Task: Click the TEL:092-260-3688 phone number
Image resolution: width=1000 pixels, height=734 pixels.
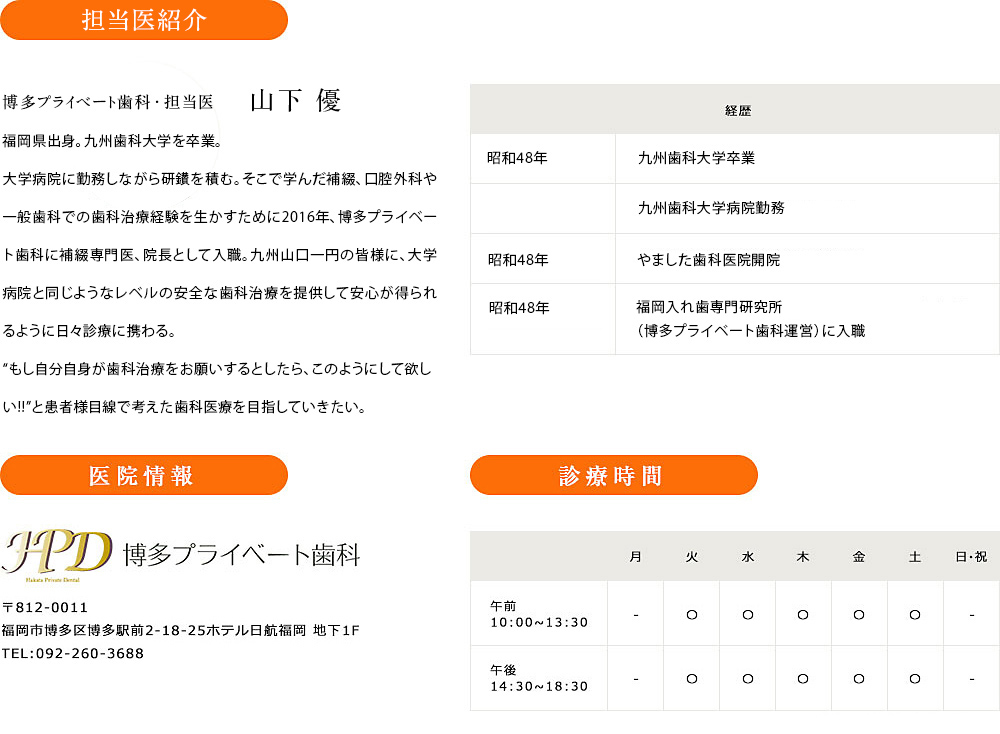Action: [73, 653]
